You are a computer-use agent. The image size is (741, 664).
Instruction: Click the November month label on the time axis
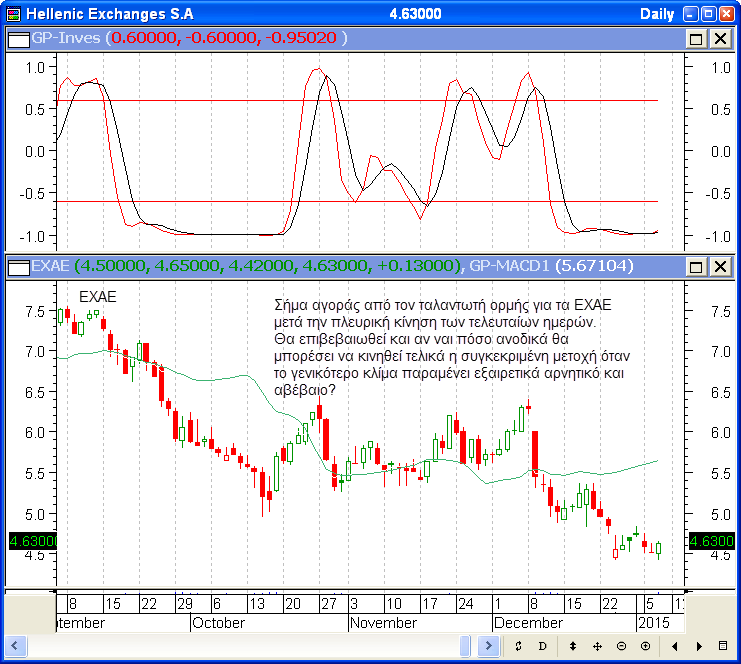[x=383, y=623]
